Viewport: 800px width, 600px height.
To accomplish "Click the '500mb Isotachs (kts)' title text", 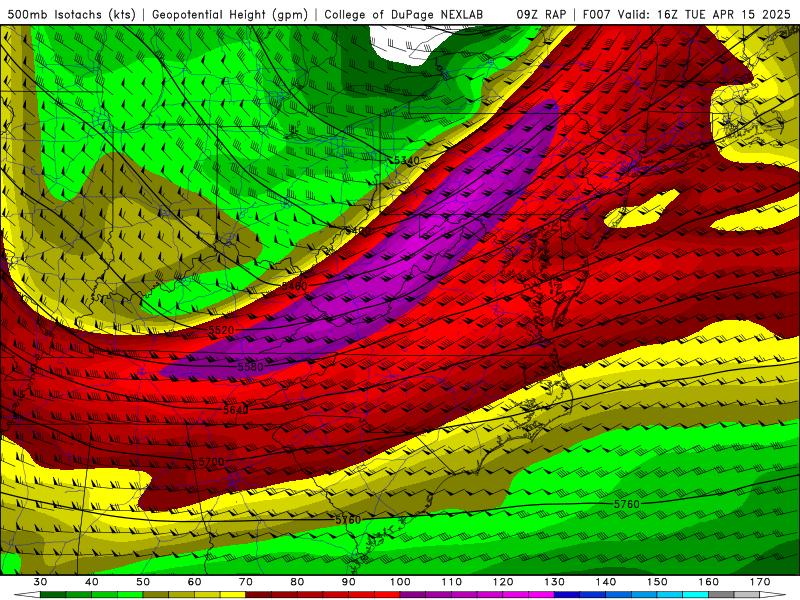I will click(x=72, y=15).
